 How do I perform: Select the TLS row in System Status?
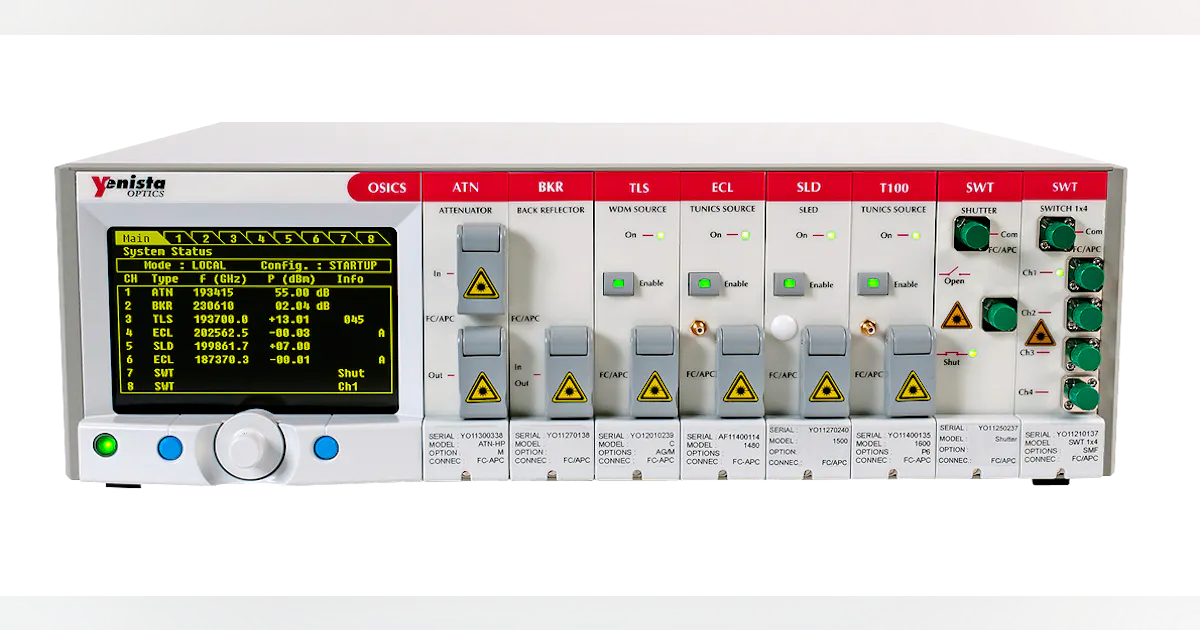pyautogui.click(x=250, y=319)
